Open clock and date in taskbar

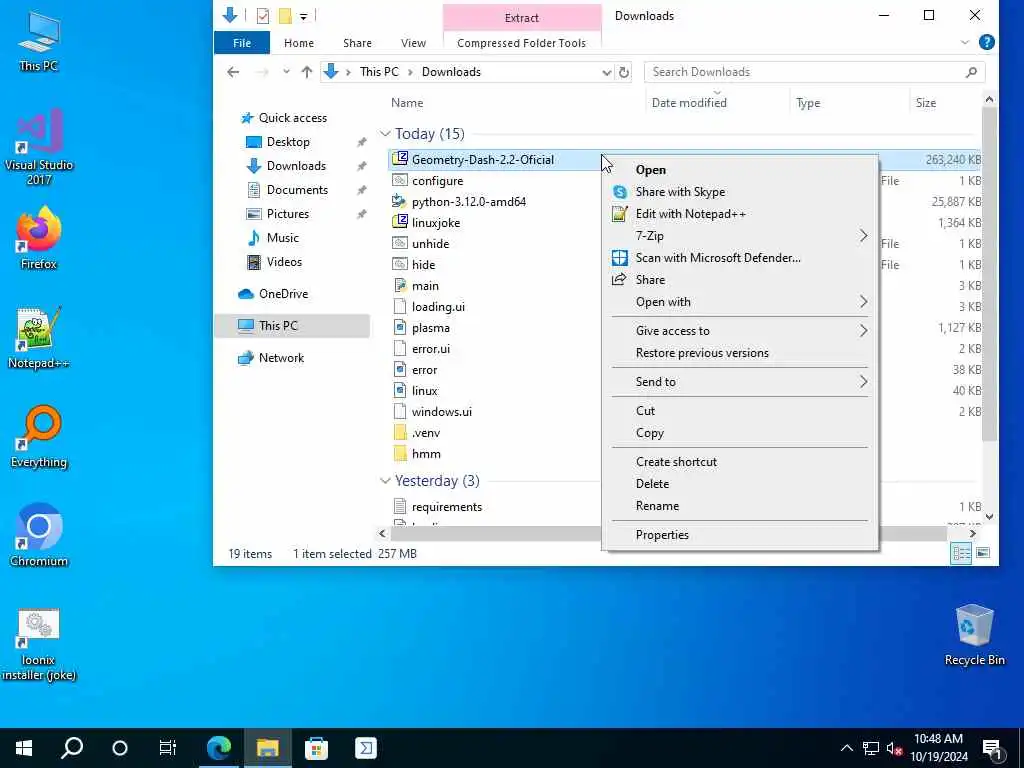[x=938, y=748]
